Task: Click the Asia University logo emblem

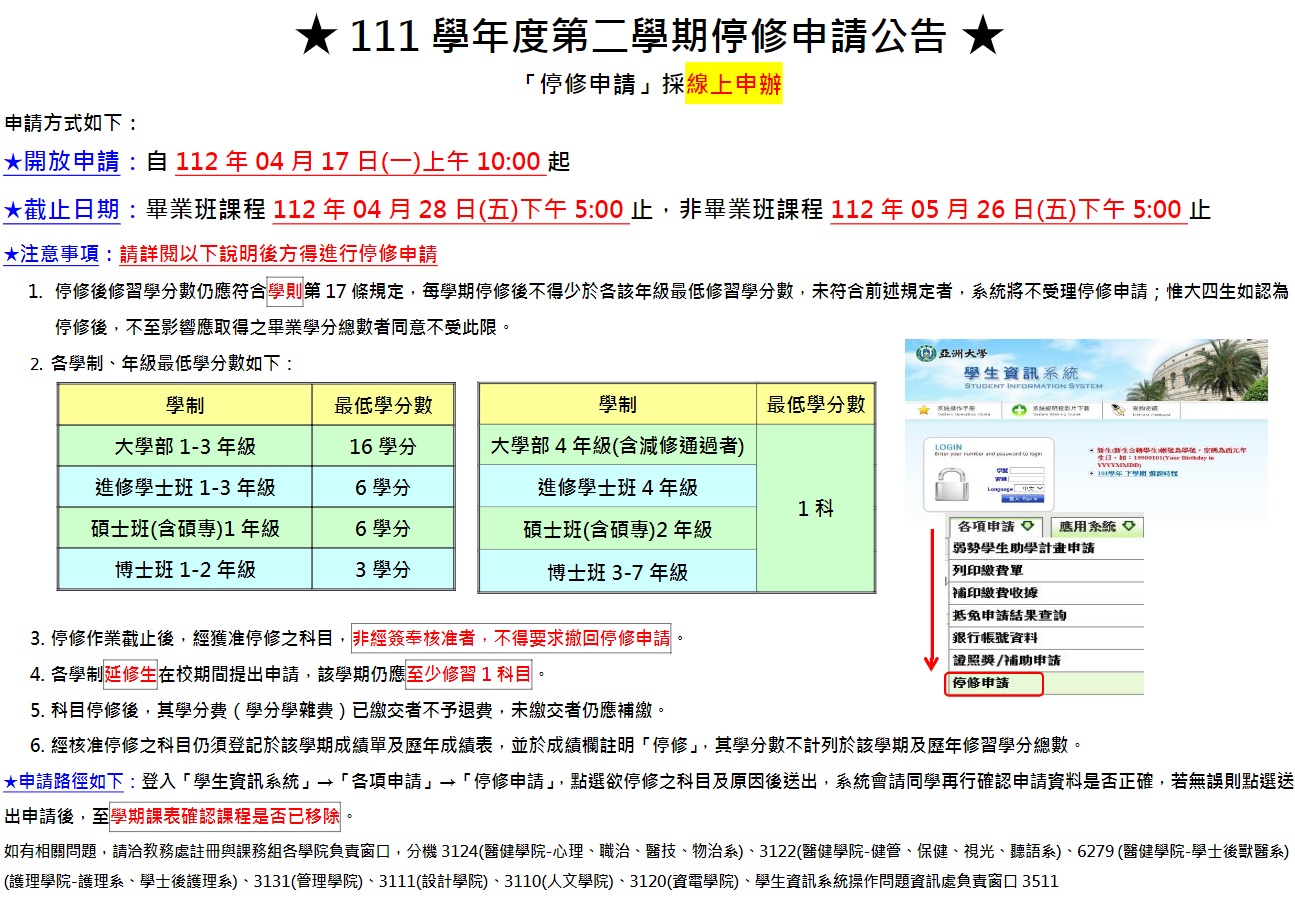Action: tap(926, 353)
